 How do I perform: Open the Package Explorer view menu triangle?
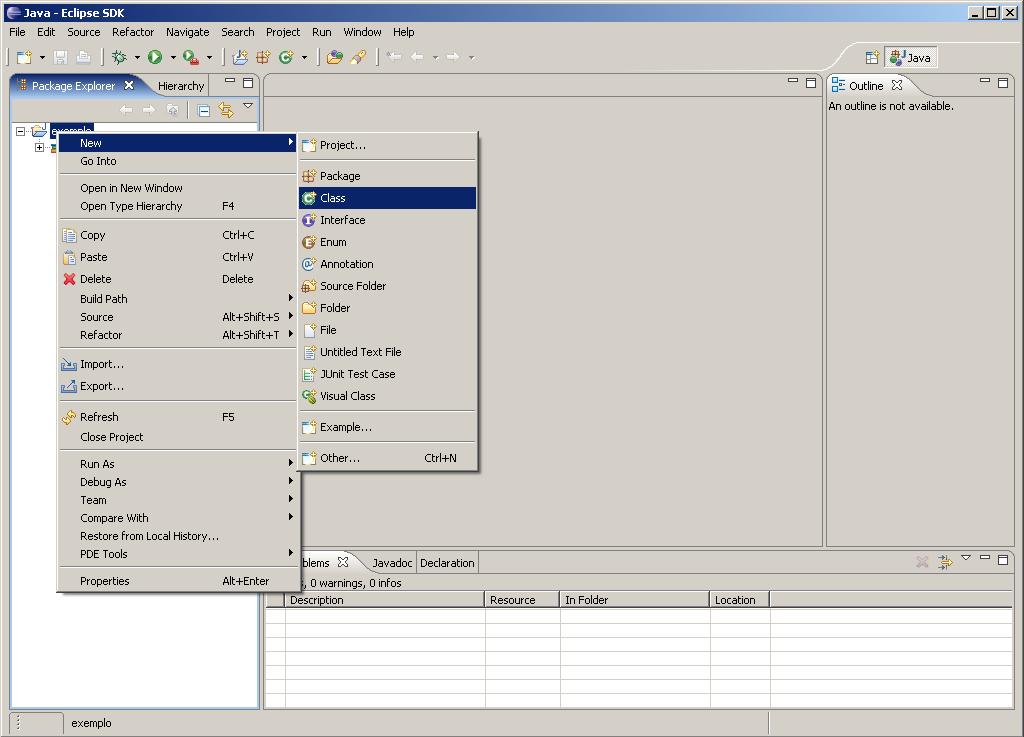[248, 105]
